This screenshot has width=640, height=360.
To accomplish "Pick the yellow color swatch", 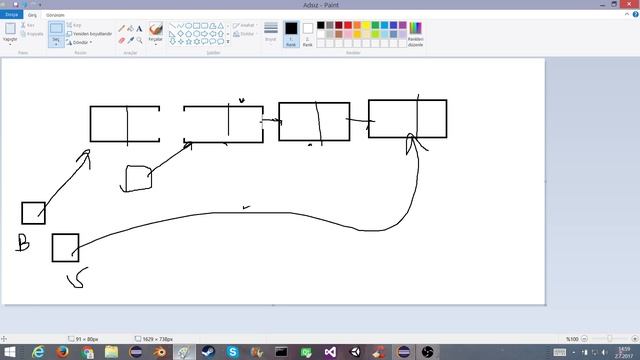I will coord(366,25).
